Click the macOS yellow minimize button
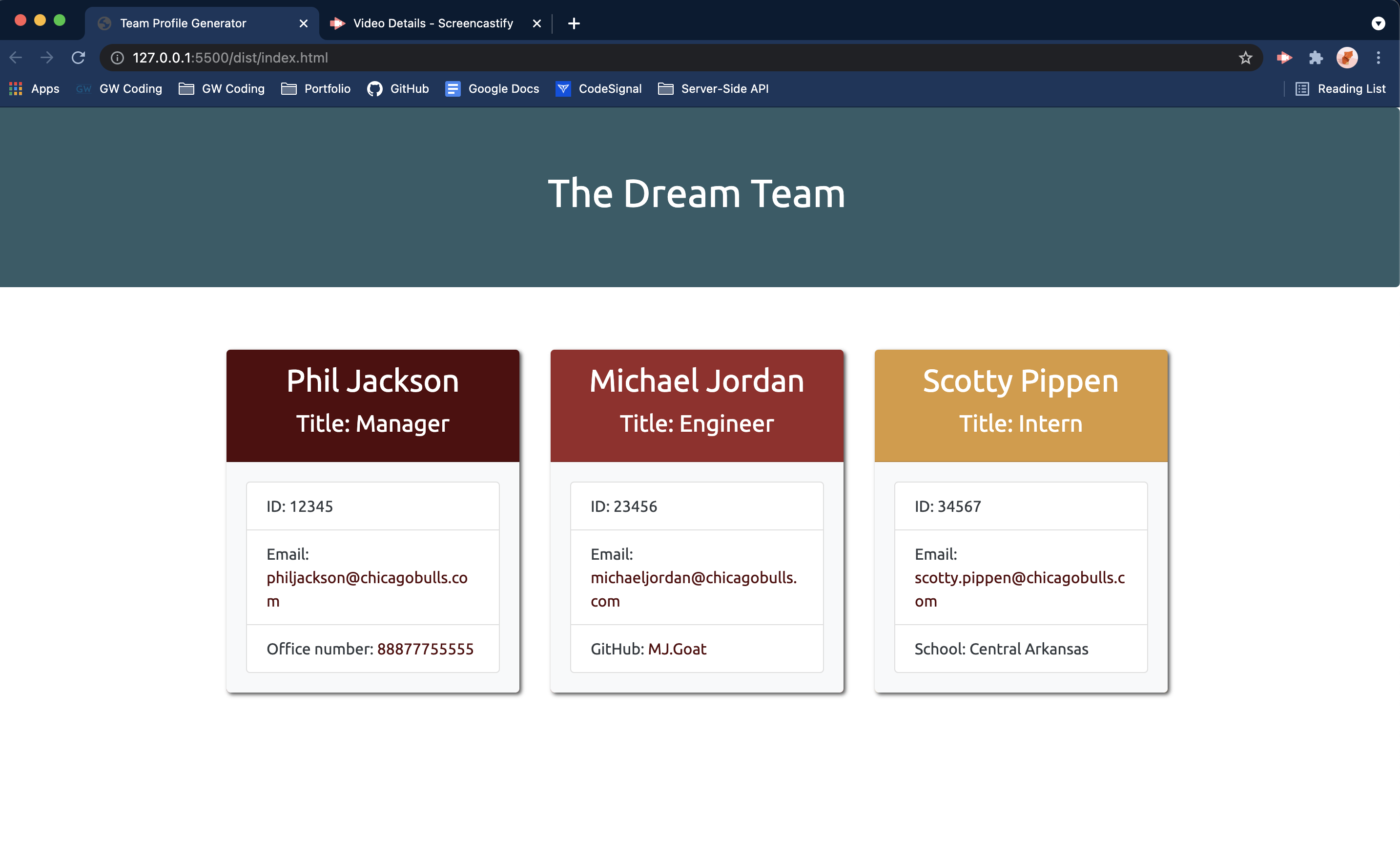Screen dimensions: 1400x842 (40, 21)
